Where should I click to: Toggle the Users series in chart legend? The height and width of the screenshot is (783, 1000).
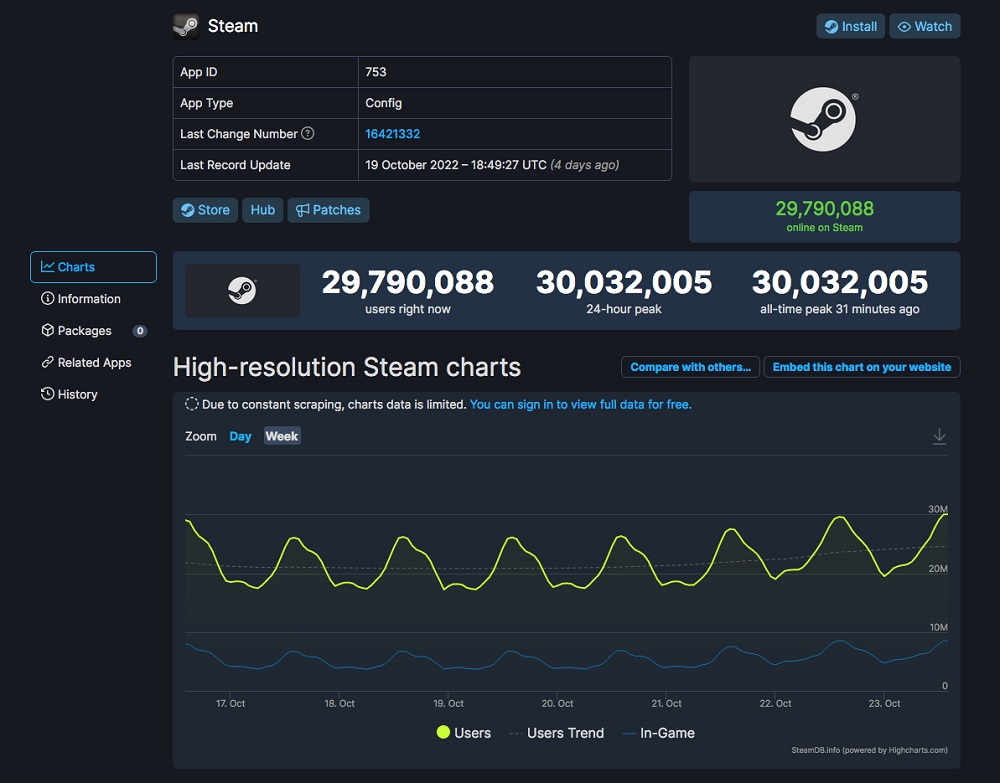pyautogui.click(x=464, y=733)
